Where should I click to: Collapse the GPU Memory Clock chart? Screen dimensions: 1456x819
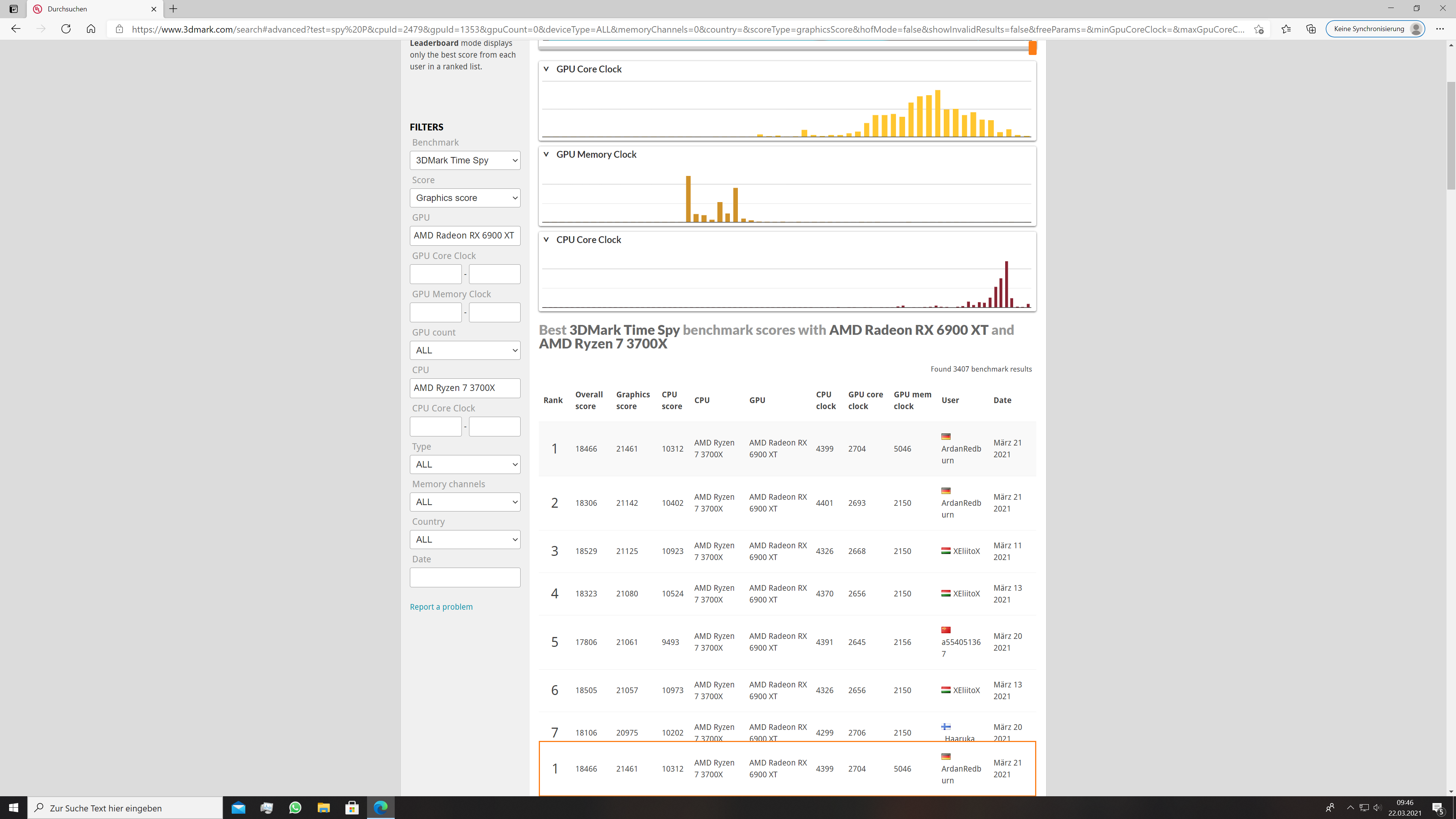546,154
